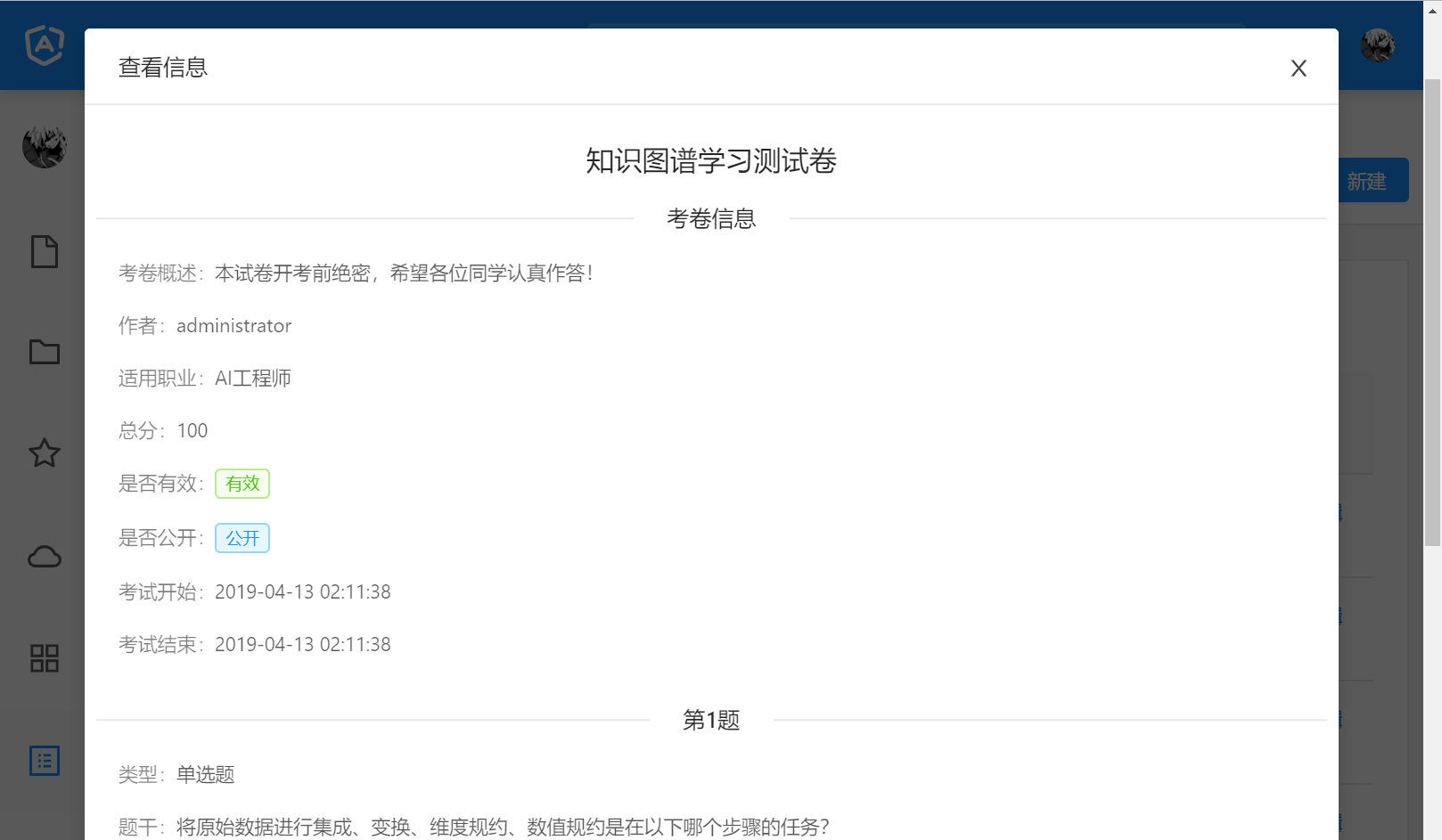Click the 考卷信息 section divider heading

pos(711,219)
